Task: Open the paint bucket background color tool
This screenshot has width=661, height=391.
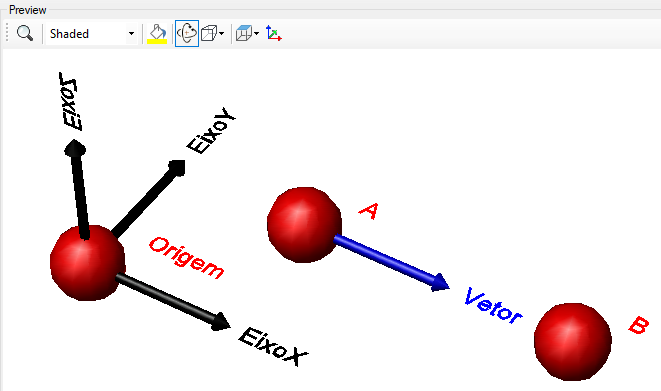Action: (x=157, y=33)
